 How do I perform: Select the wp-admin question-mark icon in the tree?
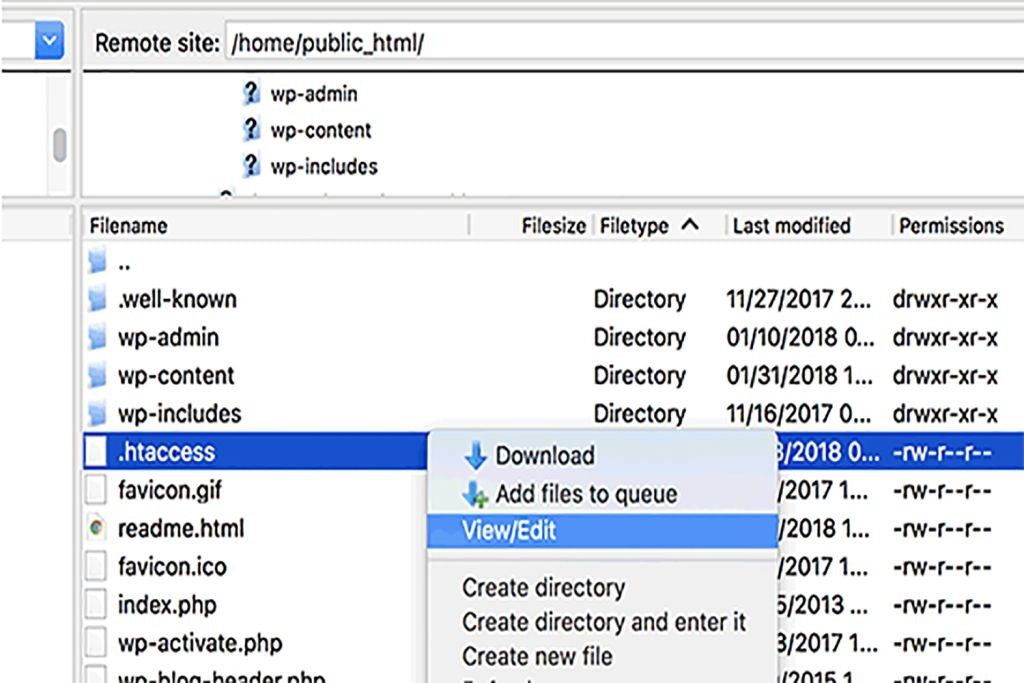tap(250, 93)
